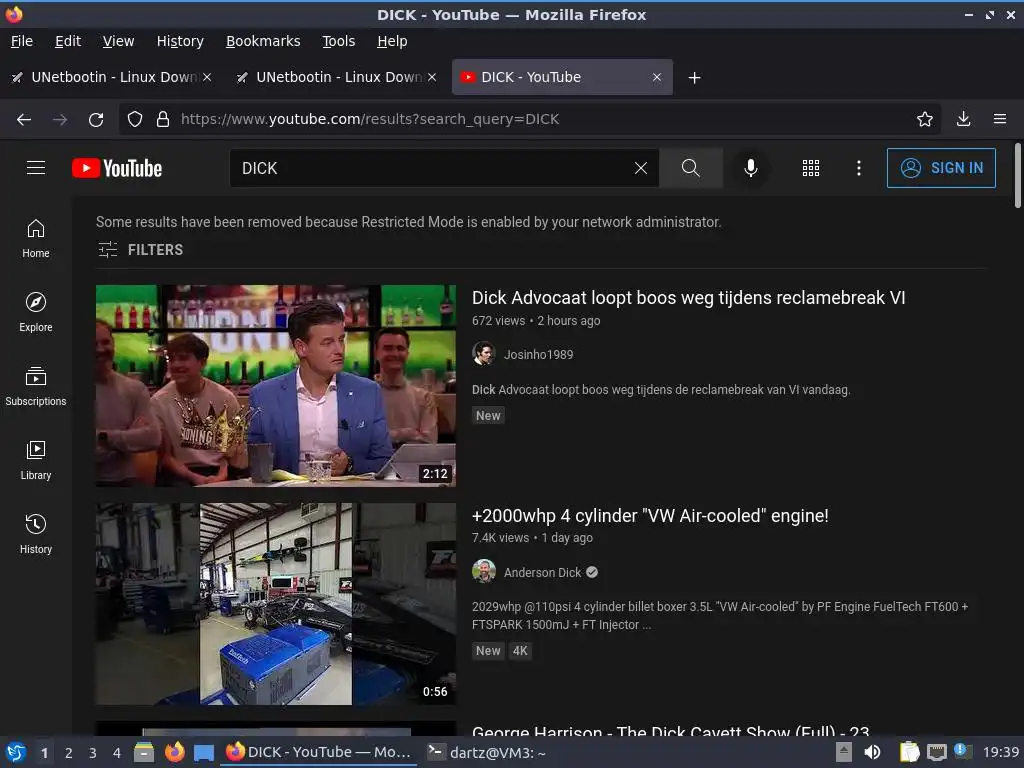The width and height of the screenshot is (1024, 768).
Task: Open the Edit menu
Action: click(68, 41)
